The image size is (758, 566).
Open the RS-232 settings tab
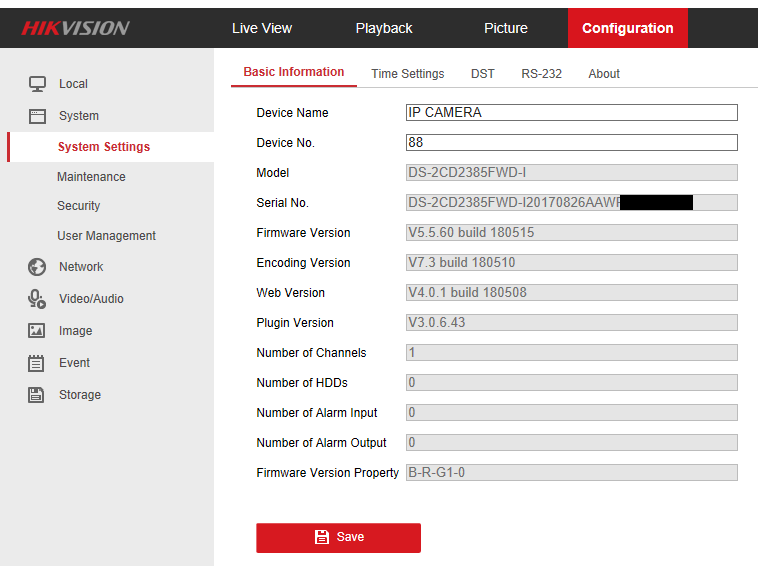(x=541, y=74)
